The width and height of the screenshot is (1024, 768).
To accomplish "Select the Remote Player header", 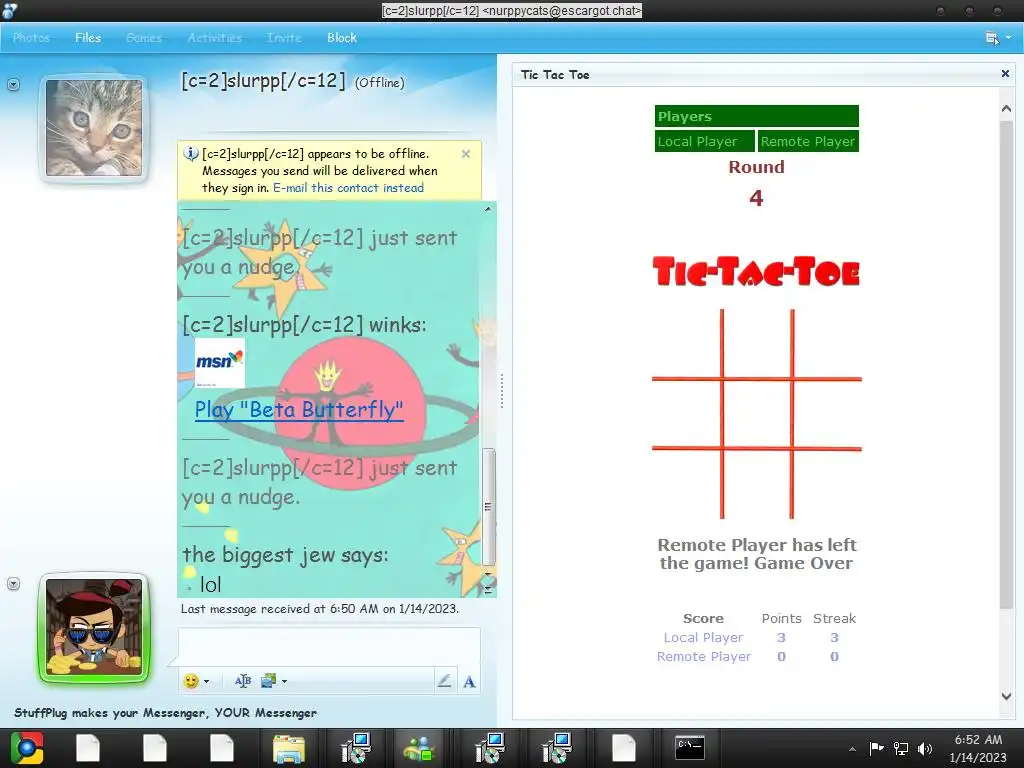I will (808, 141).
